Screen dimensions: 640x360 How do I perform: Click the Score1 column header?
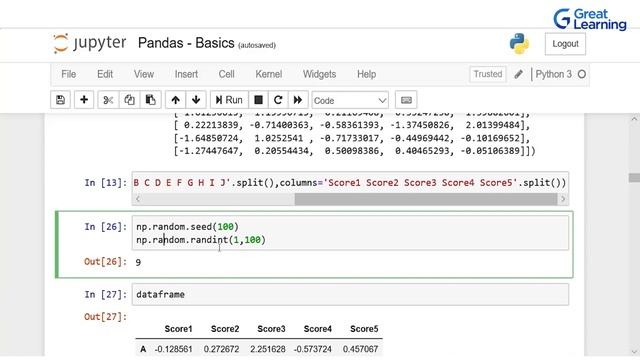pyautogui.click(x=178, y=329)
